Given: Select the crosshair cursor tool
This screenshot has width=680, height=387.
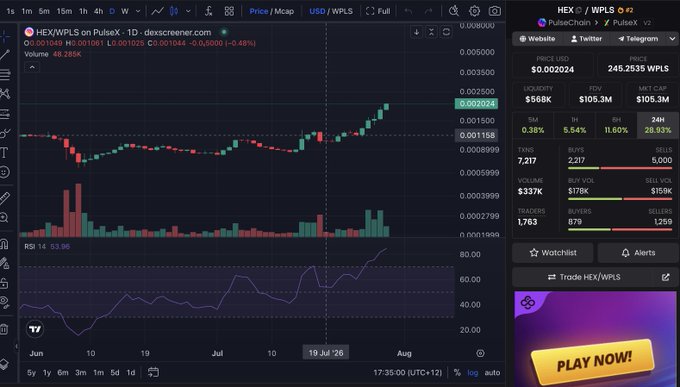Looking at the screenshot, I should click(5, 36).
